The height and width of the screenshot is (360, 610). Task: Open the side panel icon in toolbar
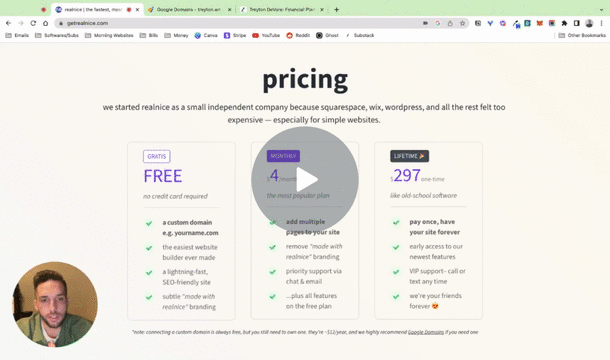tap(577, 23)
